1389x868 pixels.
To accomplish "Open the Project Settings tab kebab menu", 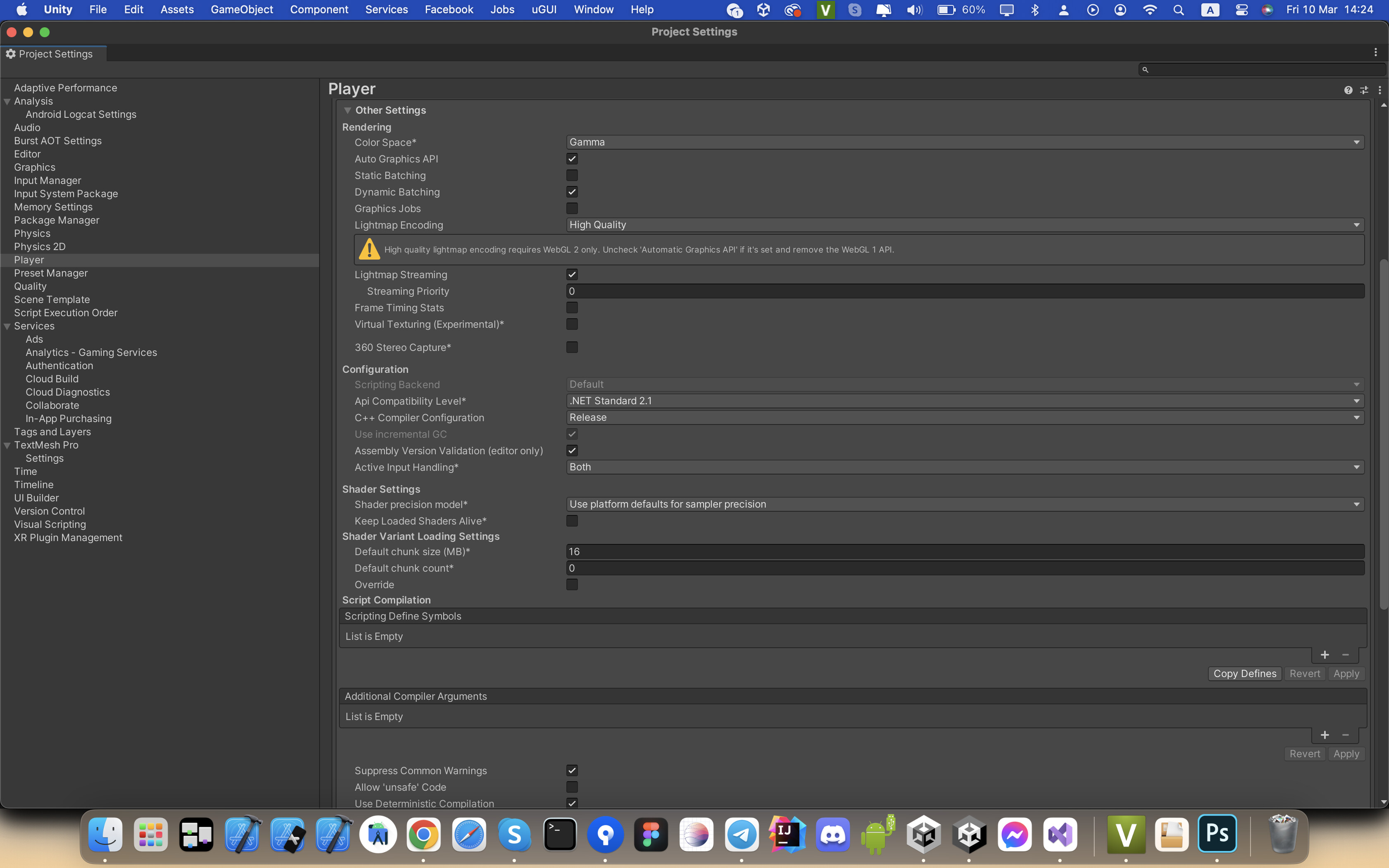I will pos(1376,52).
